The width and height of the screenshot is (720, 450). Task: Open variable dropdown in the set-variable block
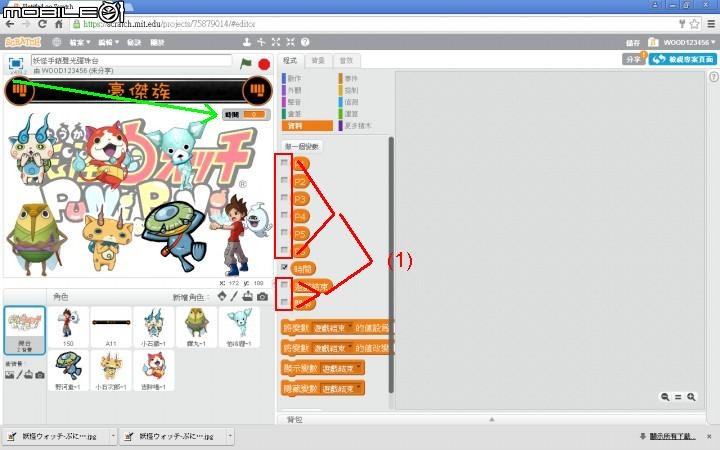tap(333, 328)
